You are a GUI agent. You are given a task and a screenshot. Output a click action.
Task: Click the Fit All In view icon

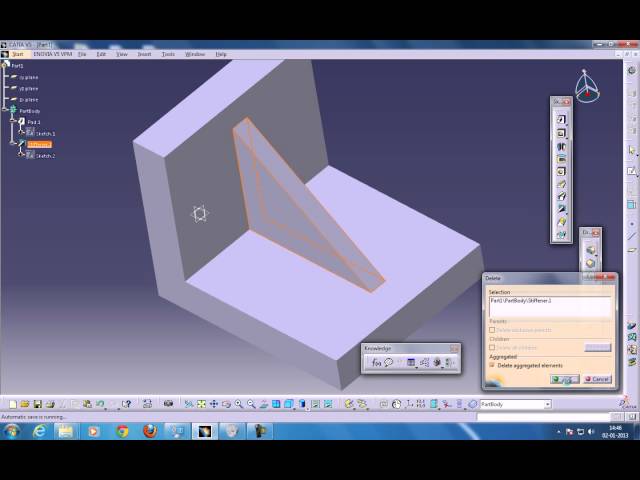tap(201, 404)
